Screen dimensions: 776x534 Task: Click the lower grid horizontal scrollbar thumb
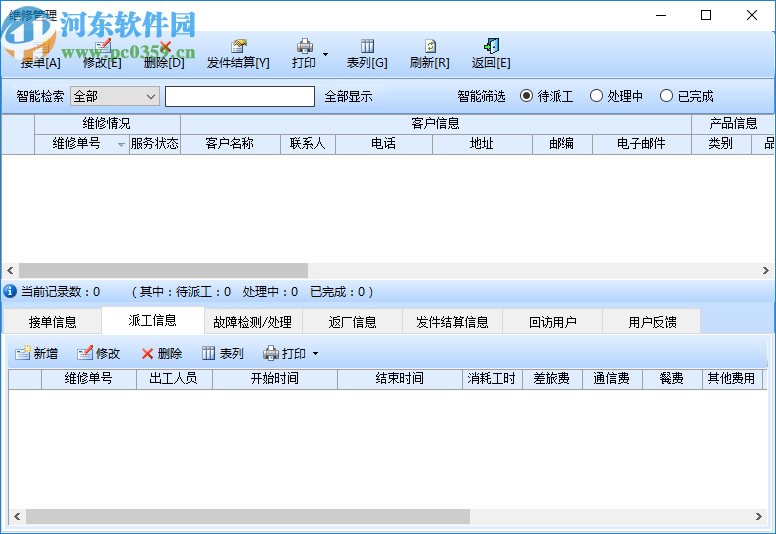coord(247,516)
